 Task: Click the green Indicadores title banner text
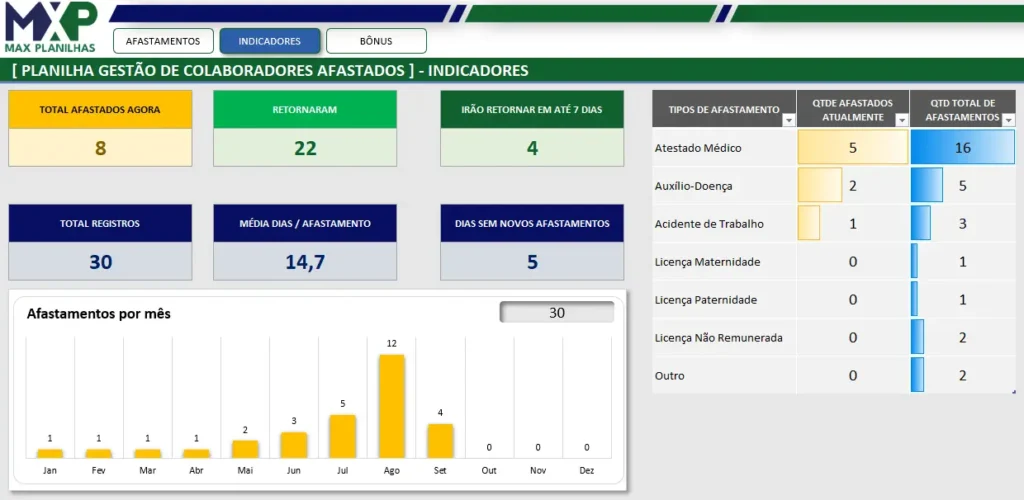pyautogui.click(x=270, y=70)
